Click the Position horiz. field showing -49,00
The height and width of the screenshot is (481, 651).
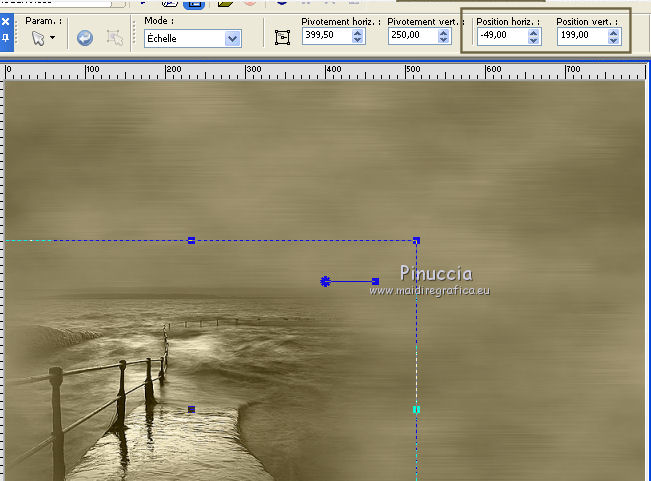point(503,36)
